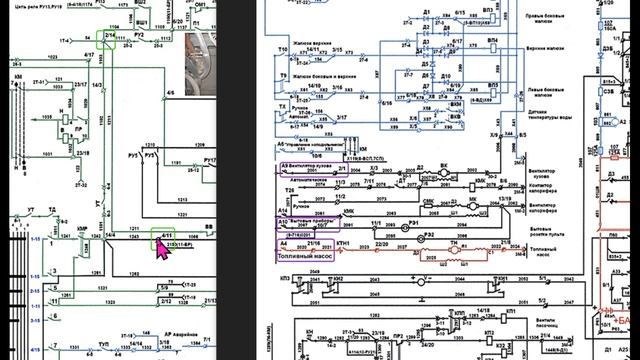Click the 'АР Аварийное' label

pyautogui.click(x=181, y=334)
